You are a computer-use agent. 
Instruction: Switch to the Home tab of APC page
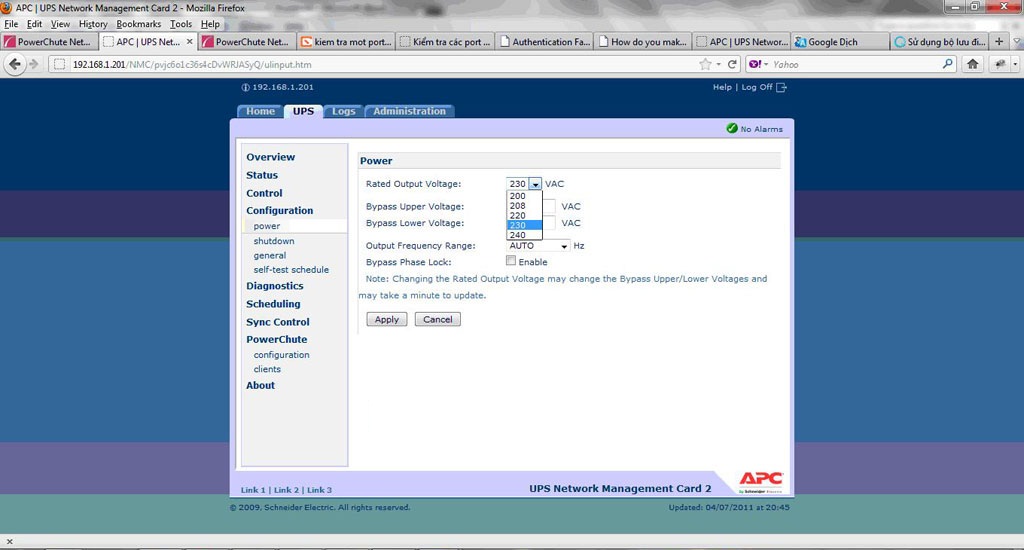260,111
